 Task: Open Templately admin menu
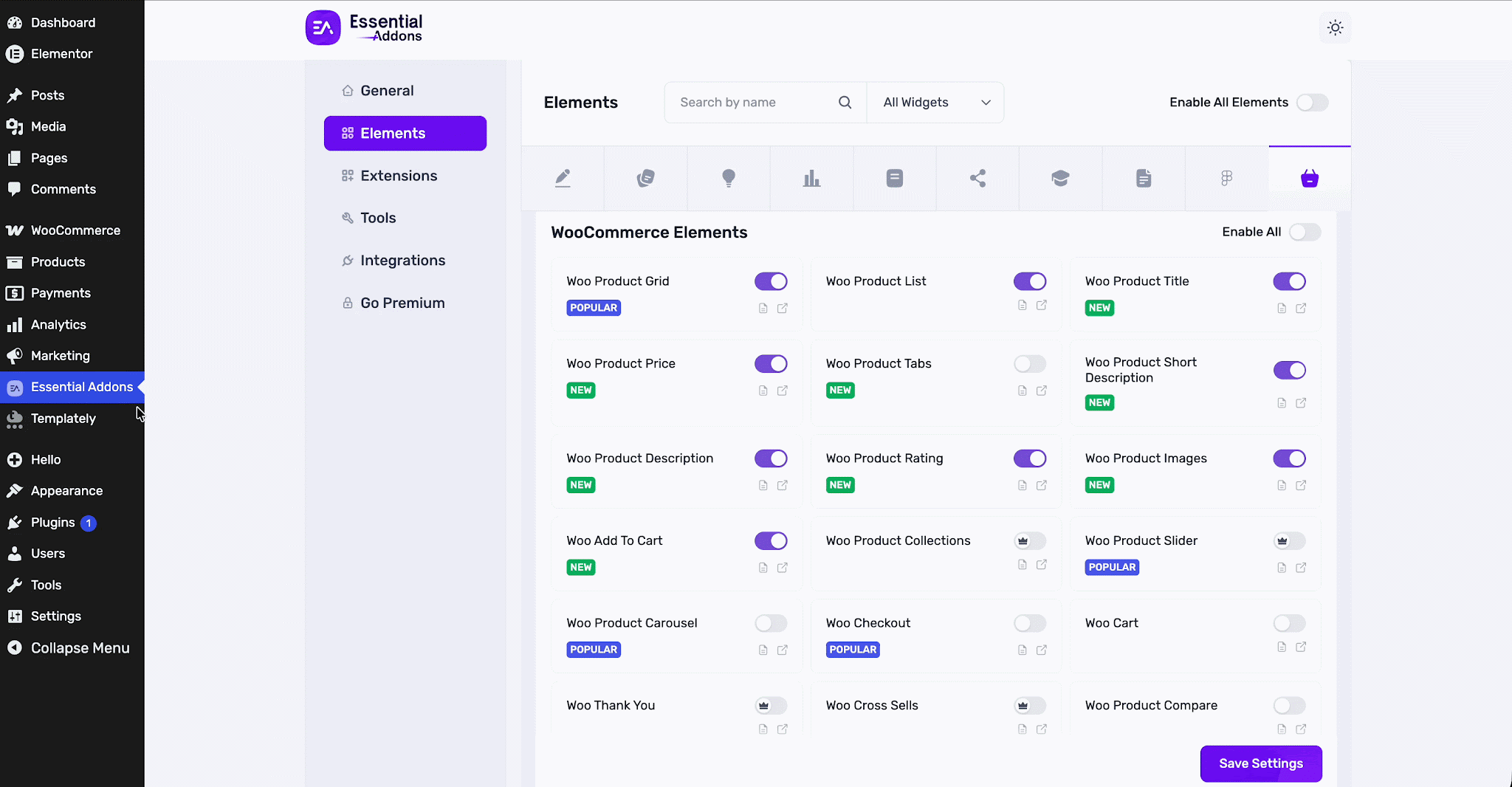click(x=72, y=419)
